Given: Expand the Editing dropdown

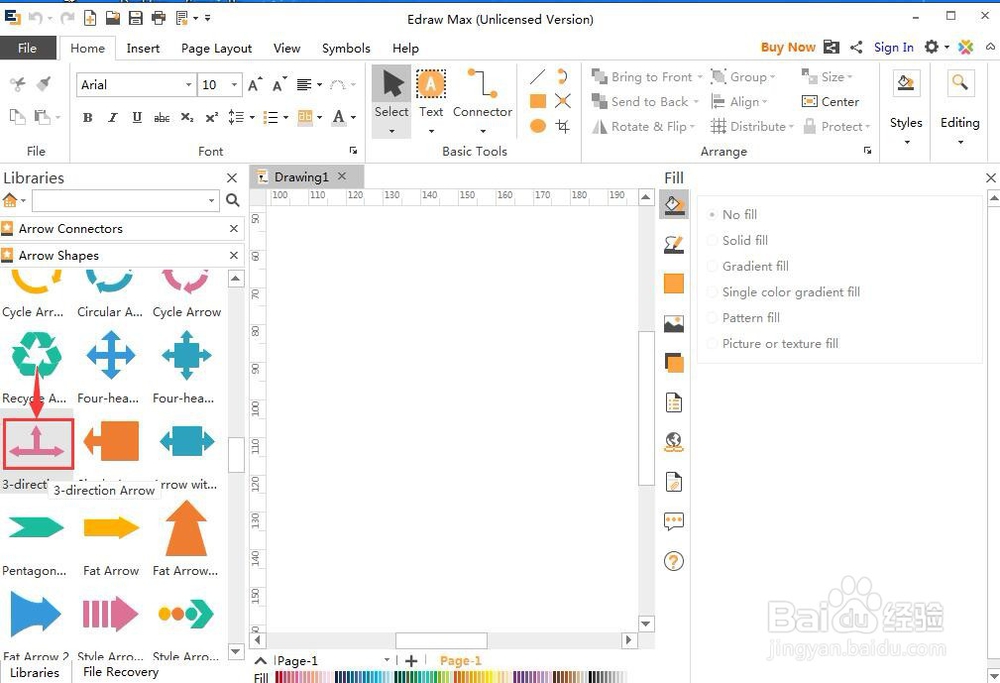Looking at the screenshot, I should tap(960, 142).
